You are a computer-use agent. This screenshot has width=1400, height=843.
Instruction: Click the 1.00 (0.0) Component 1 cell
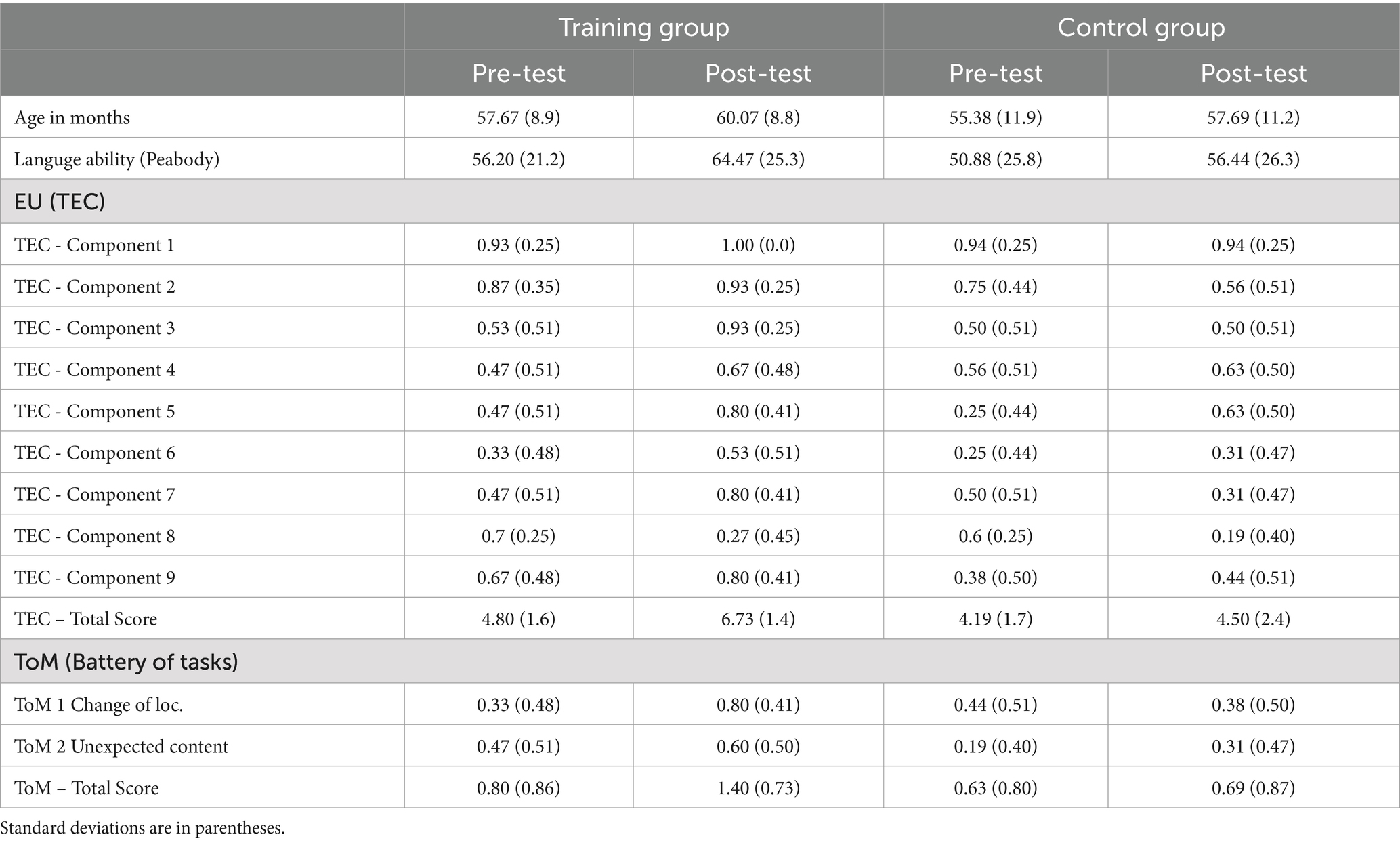pos(759,245)
